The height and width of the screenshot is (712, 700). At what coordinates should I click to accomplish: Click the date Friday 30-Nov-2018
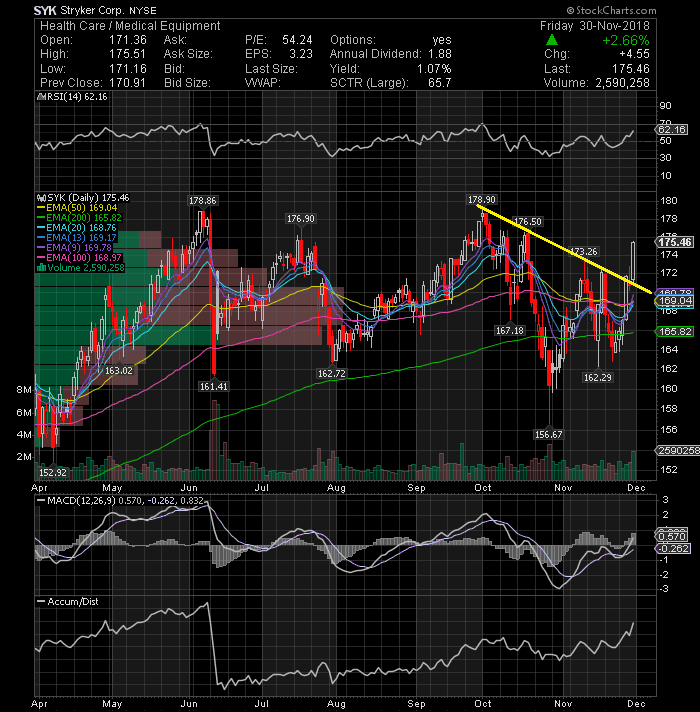[595, 26]
